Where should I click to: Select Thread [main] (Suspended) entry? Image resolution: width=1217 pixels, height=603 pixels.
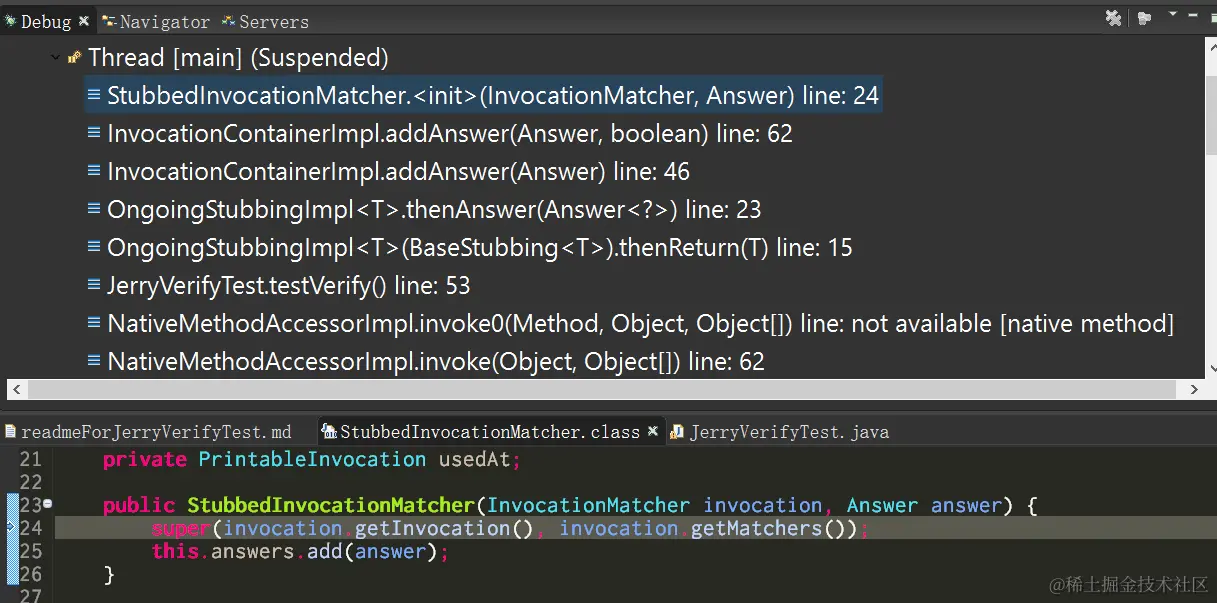click(238, 58)
